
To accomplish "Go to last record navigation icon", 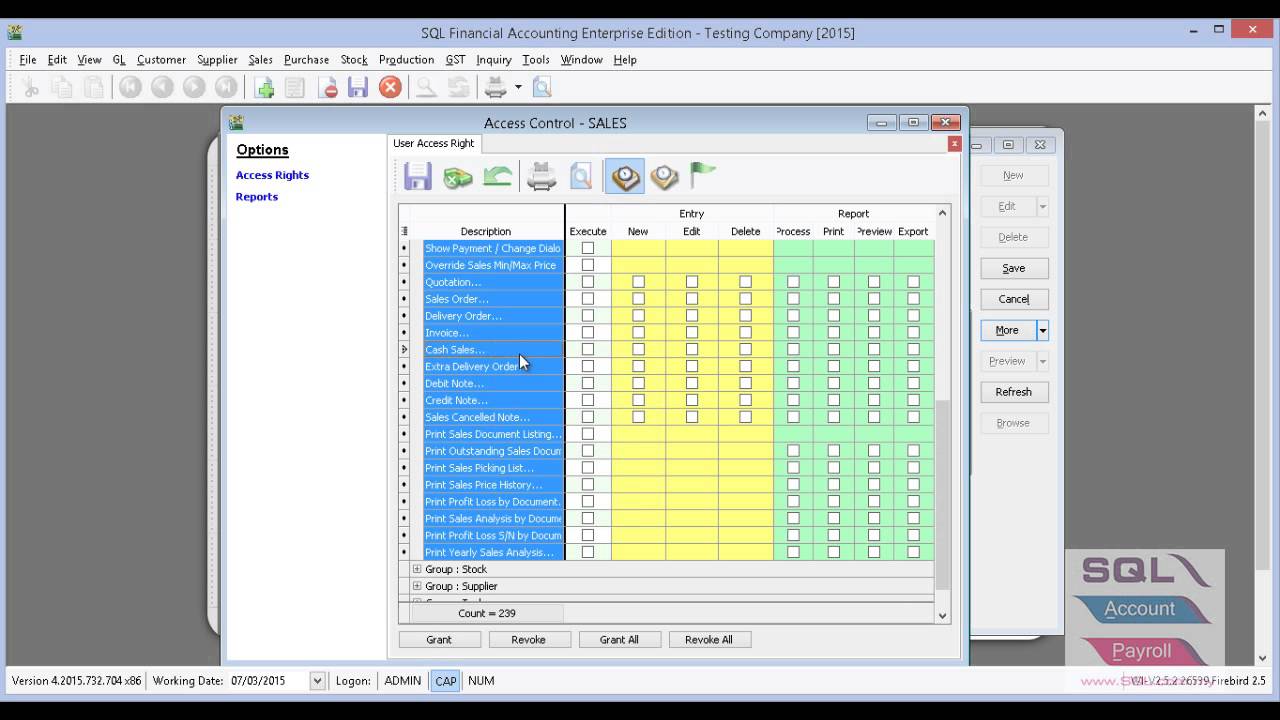I will [226, 88].
